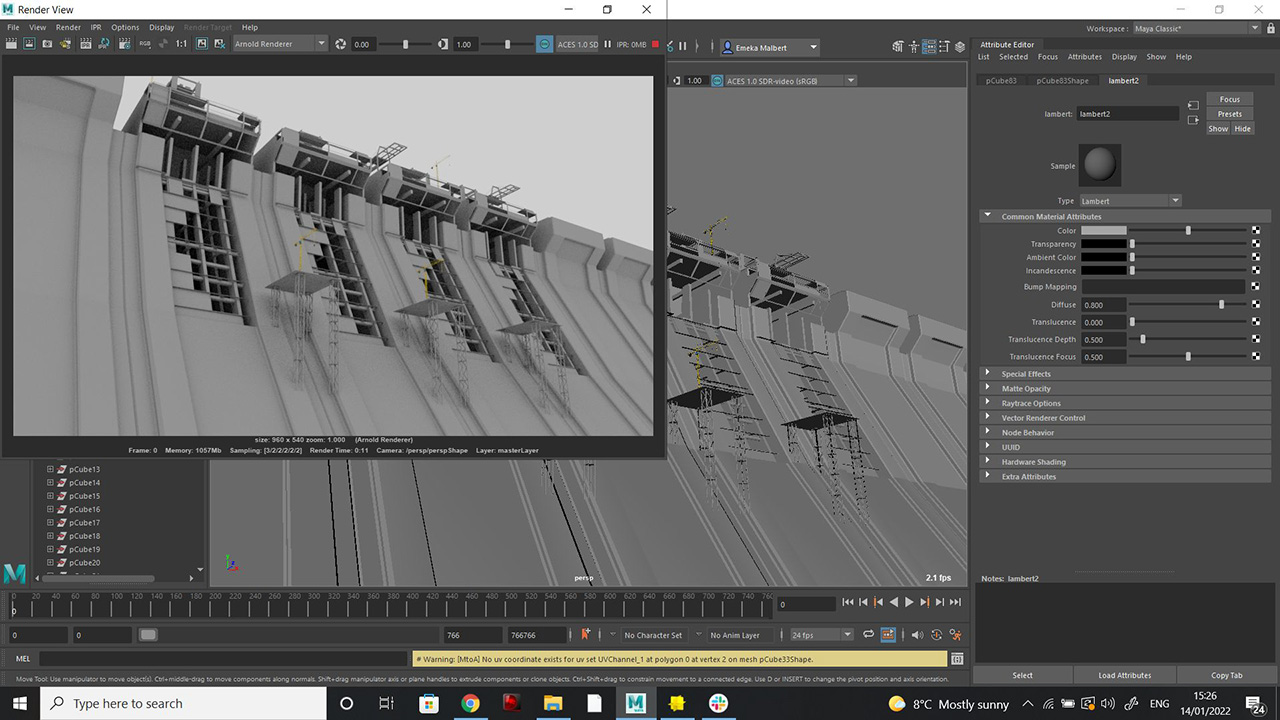
Task: Play forwards on the timeline
Action: click(909, 602)
